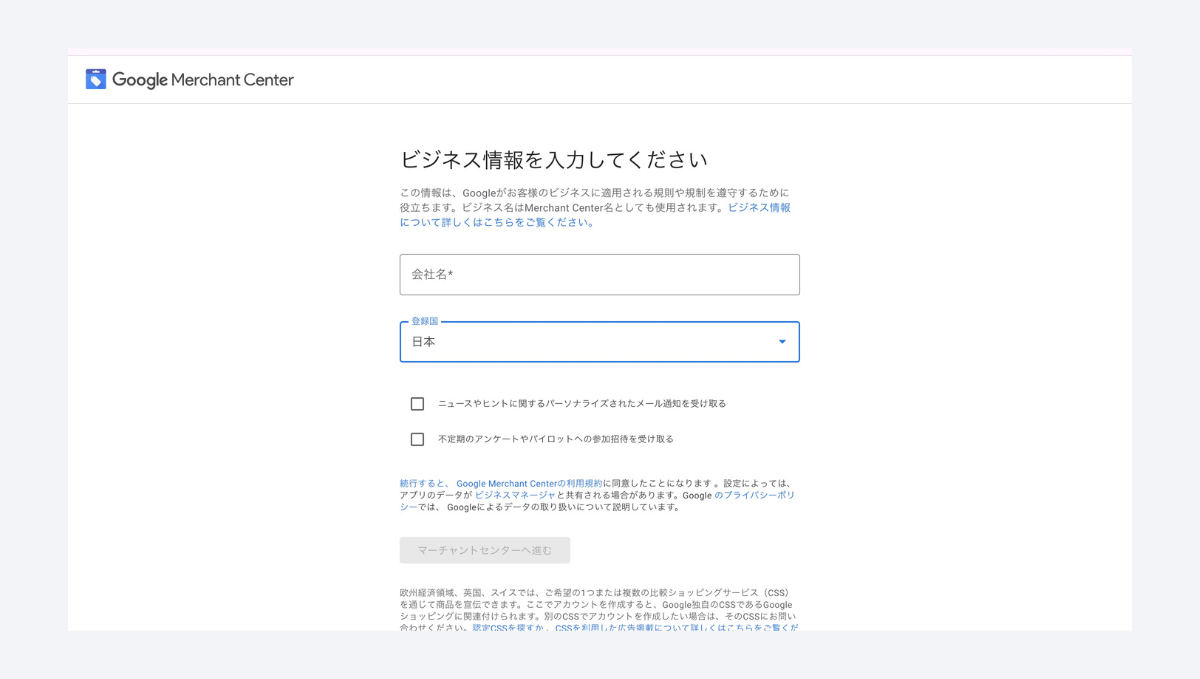Screen dimensions: 1200x679
Task: Click the マーチャントセンターへ進む button
Action: click(485, 550)
